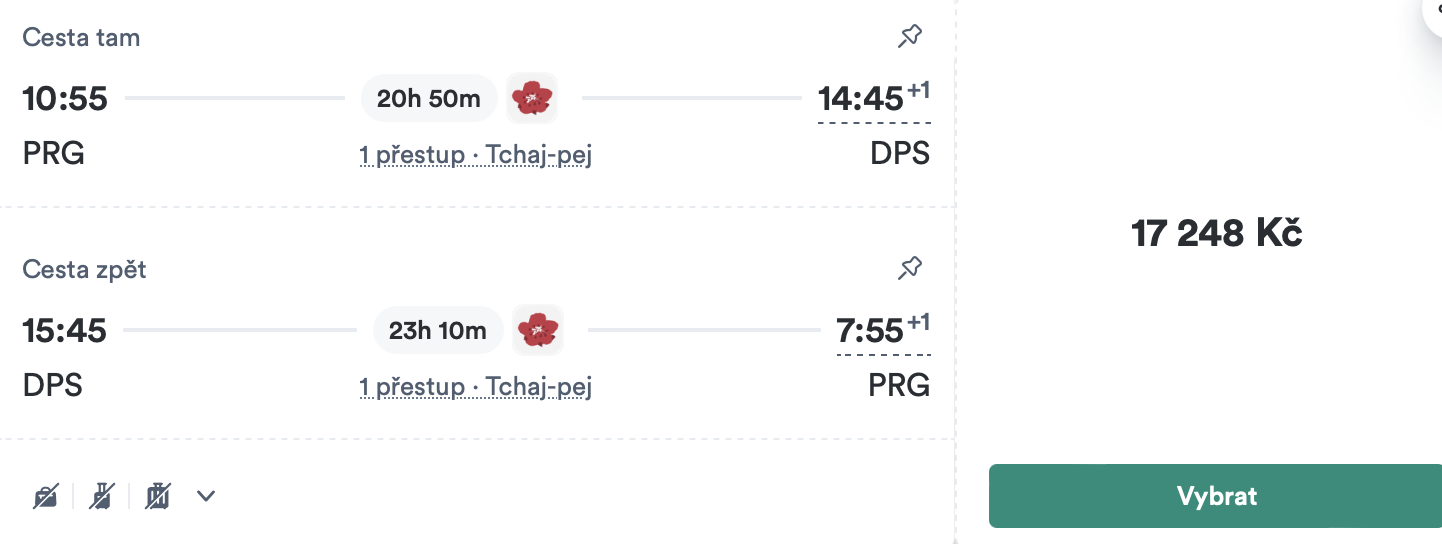Click the 10:55 departure time from PRG

65,99
